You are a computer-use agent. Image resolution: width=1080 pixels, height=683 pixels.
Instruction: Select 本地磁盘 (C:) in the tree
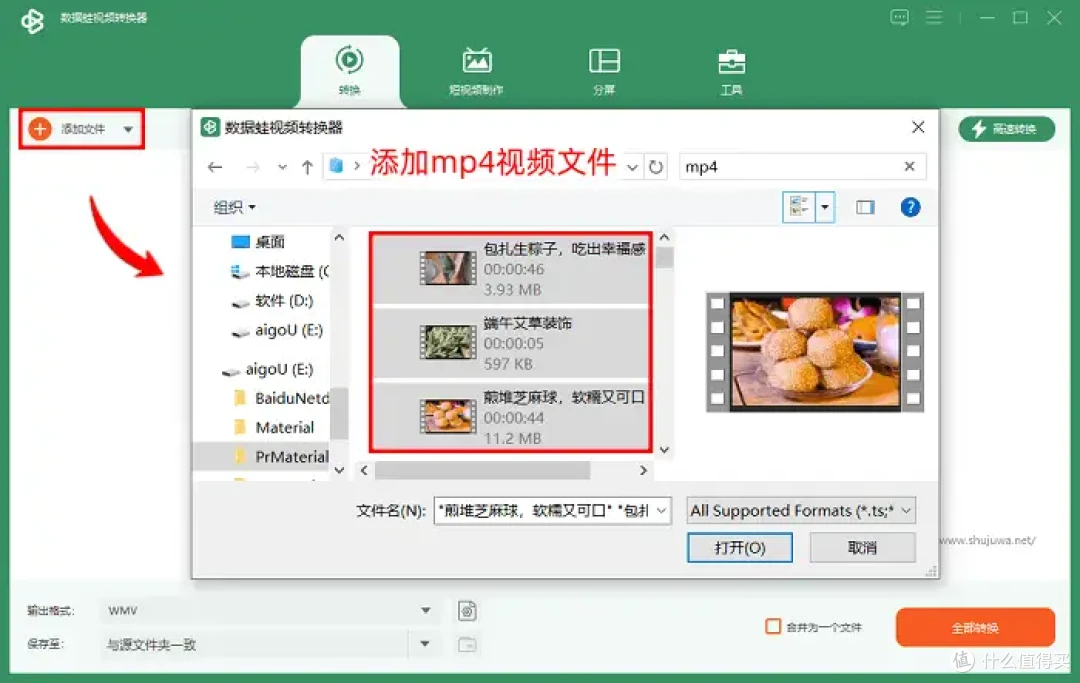[279, 271]
